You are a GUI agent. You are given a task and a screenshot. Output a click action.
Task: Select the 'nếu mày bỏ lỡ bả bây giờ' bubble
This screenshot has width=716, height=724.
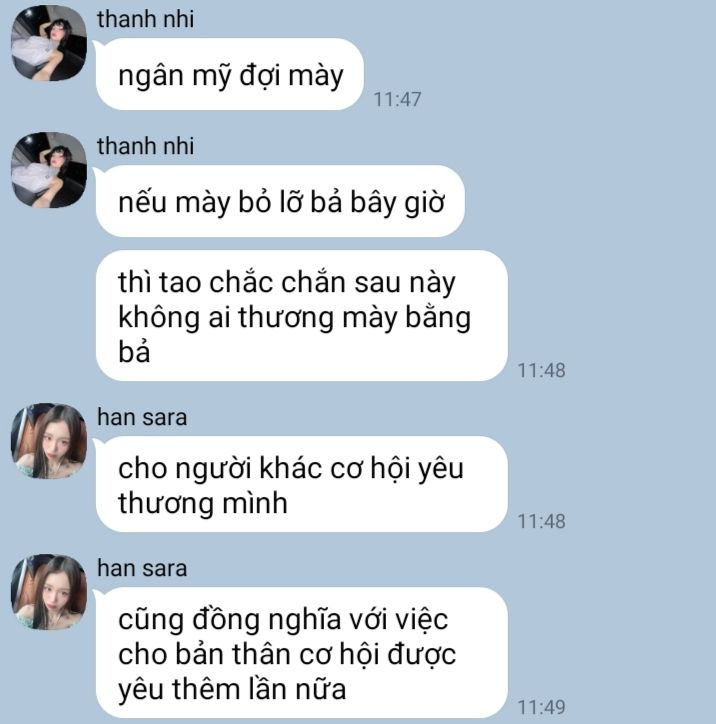point(280,201)
